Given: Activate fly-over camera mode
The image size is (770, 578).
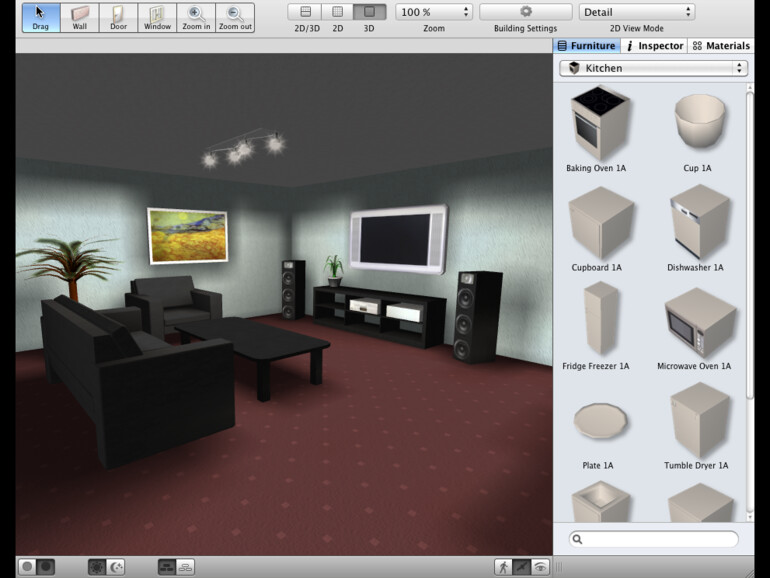Looking at the screenshot, I should [x=522, y=567].
